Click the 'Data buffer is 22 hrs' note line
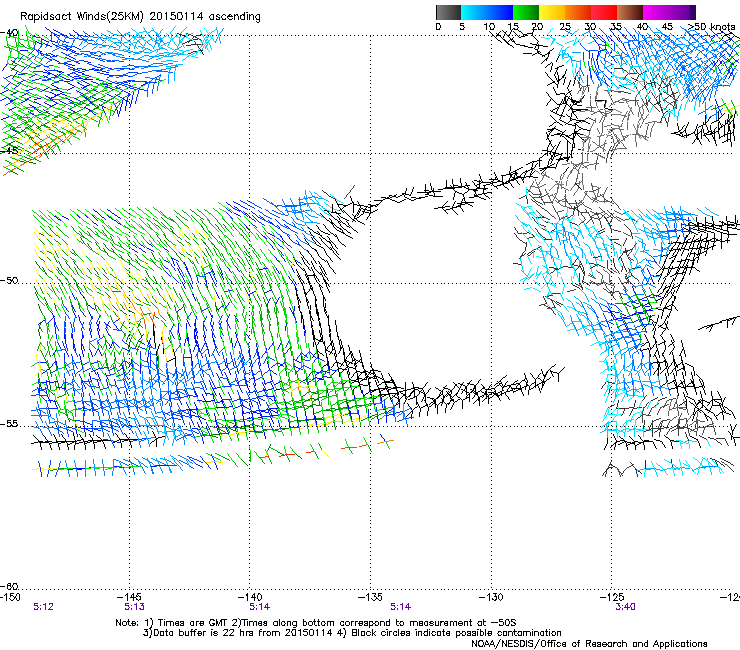740x650 pixels. click(x=352, y=633)
